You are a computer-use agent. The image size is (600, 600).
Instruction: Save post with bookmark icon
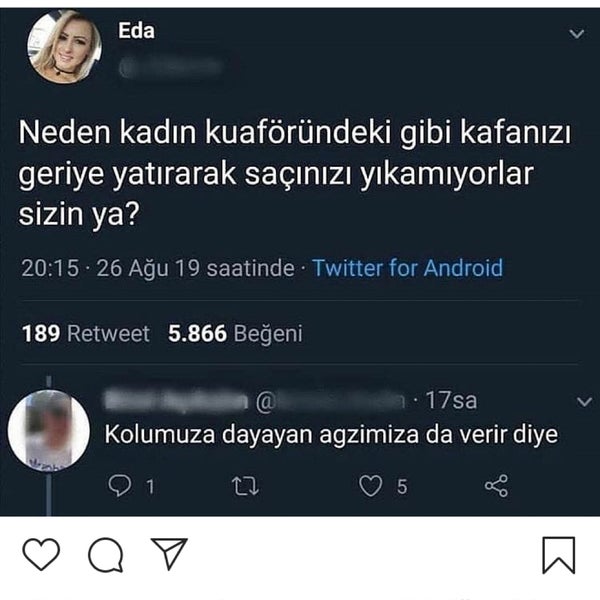[559, 555]
